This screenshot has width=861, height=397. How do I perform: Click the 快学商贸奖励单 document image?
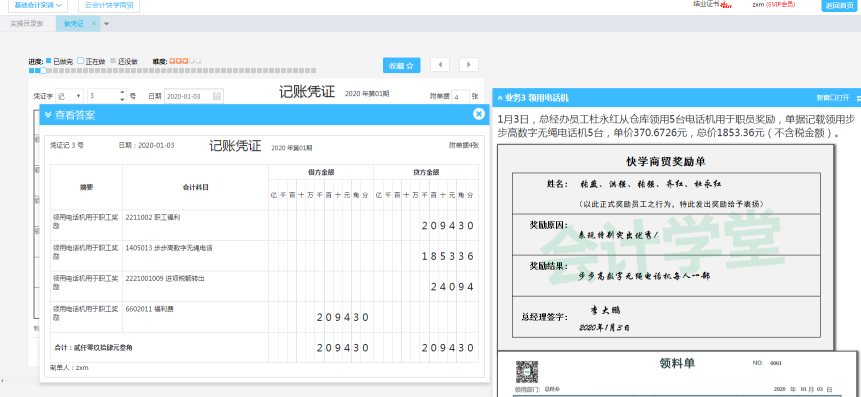[x=666, y=248]
